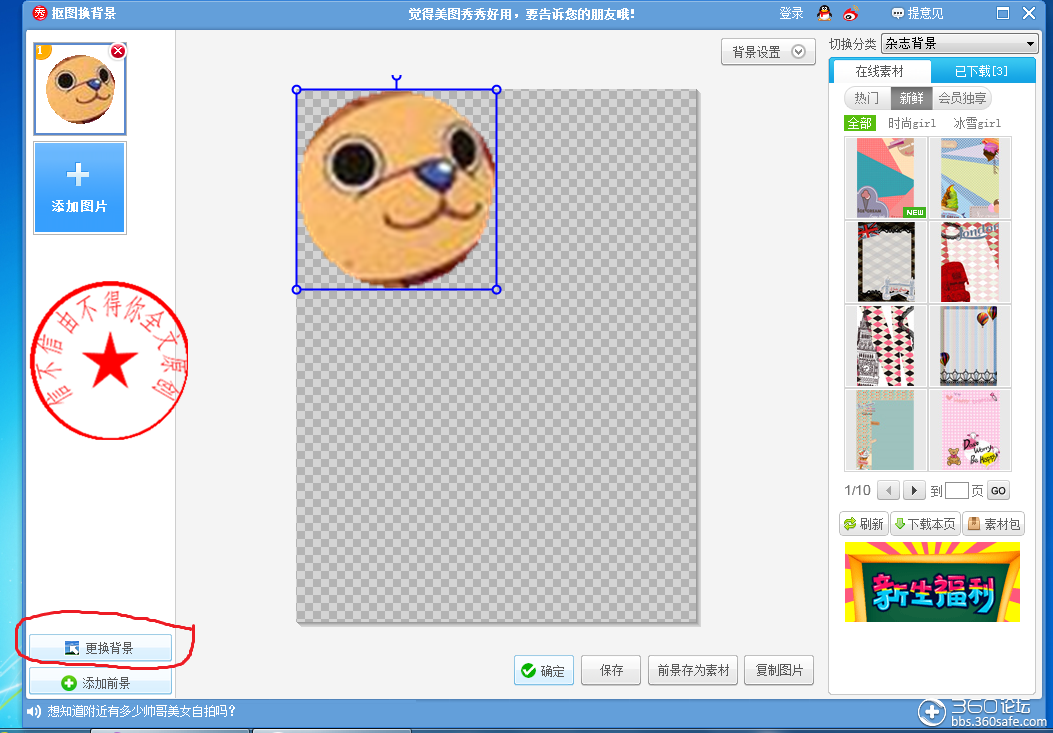The width and height of the screenshot is (1053, 733).
Task: Open the 切换分类 dropdown
Action: tap(959, 44)
